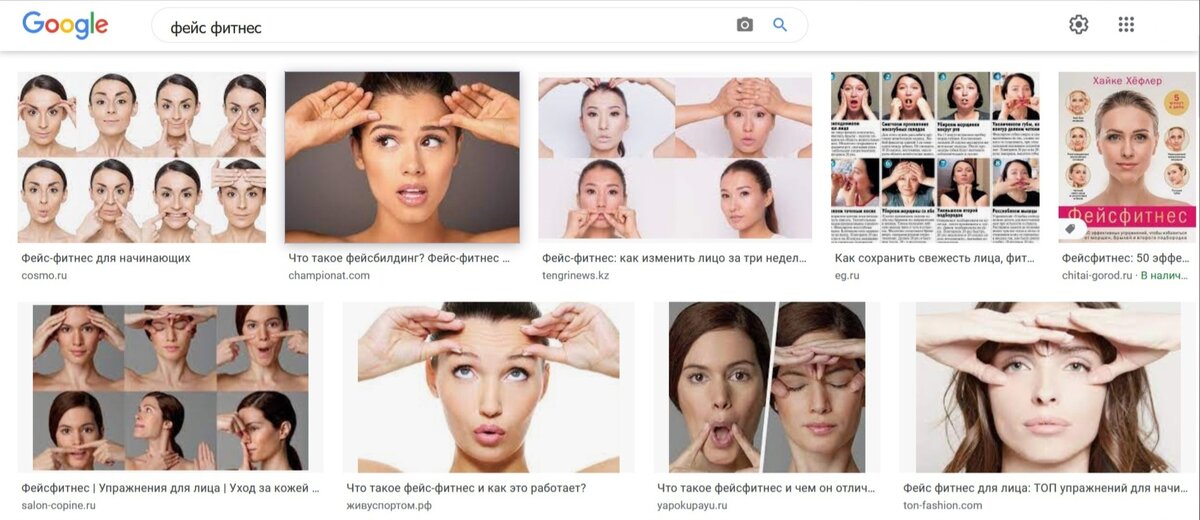Click title 'Фейс-фитнес для начинающих'

point(106,258)
